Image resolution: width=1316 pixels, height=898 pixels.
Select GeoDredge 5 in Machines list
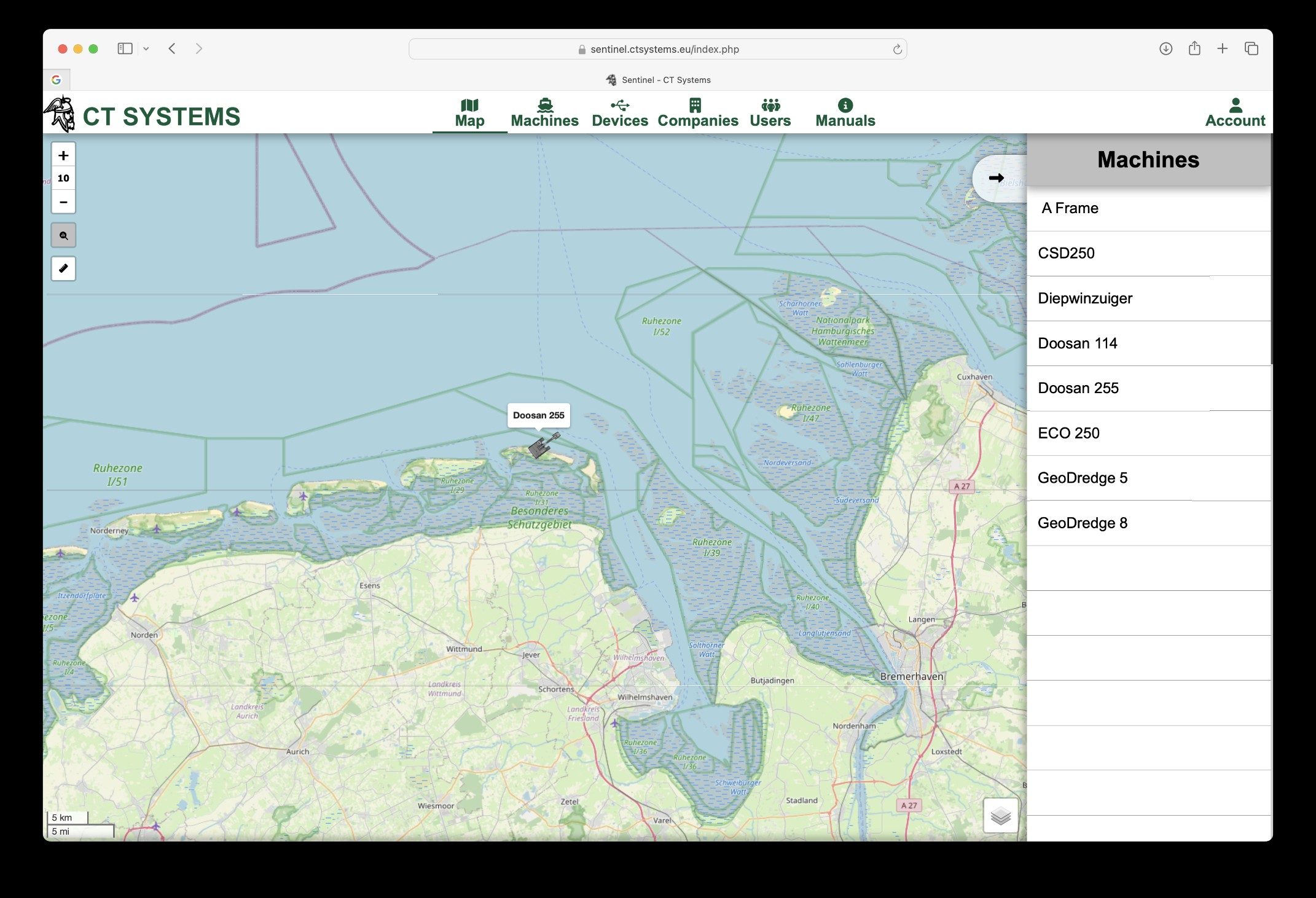pos(1149,478)
